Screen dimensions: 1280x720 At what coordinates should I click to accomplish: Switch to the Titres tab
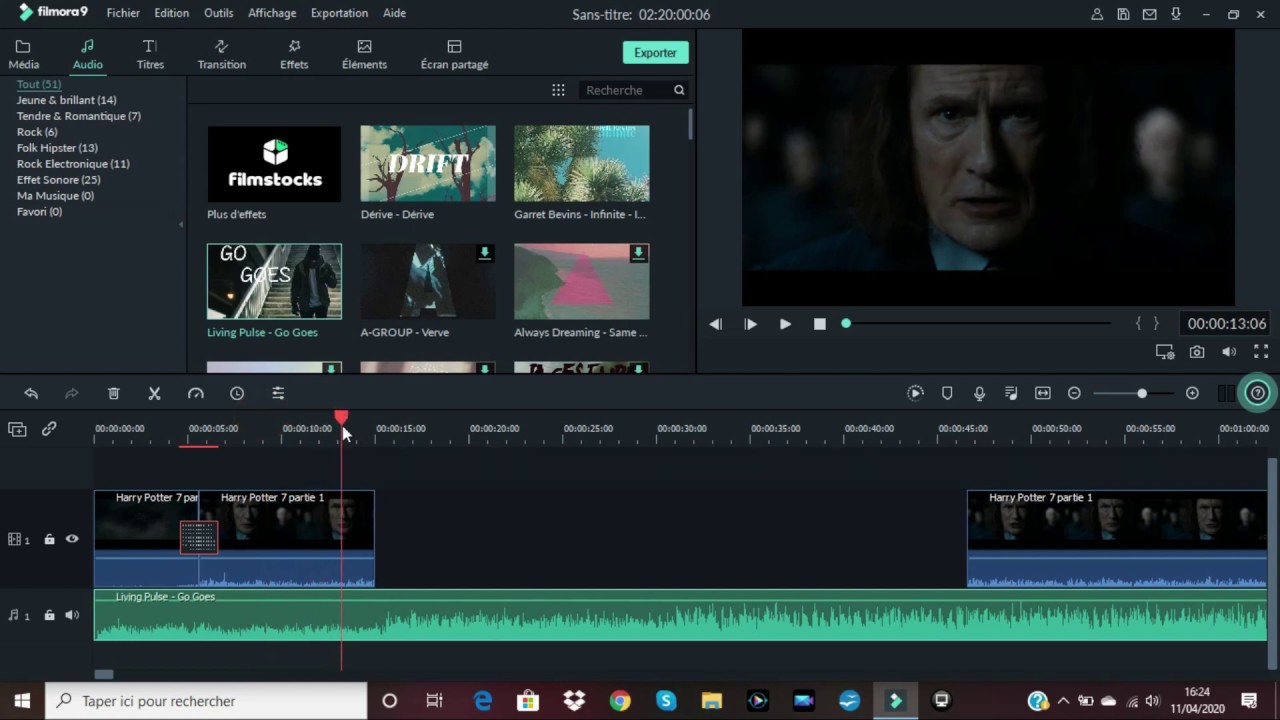(150, 55)
